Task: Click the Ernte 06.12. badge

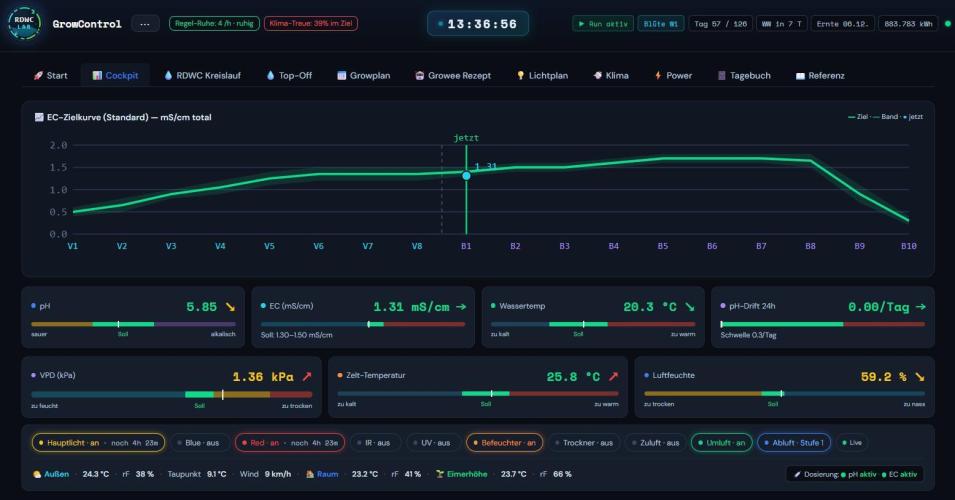Action: pos(843,24)
